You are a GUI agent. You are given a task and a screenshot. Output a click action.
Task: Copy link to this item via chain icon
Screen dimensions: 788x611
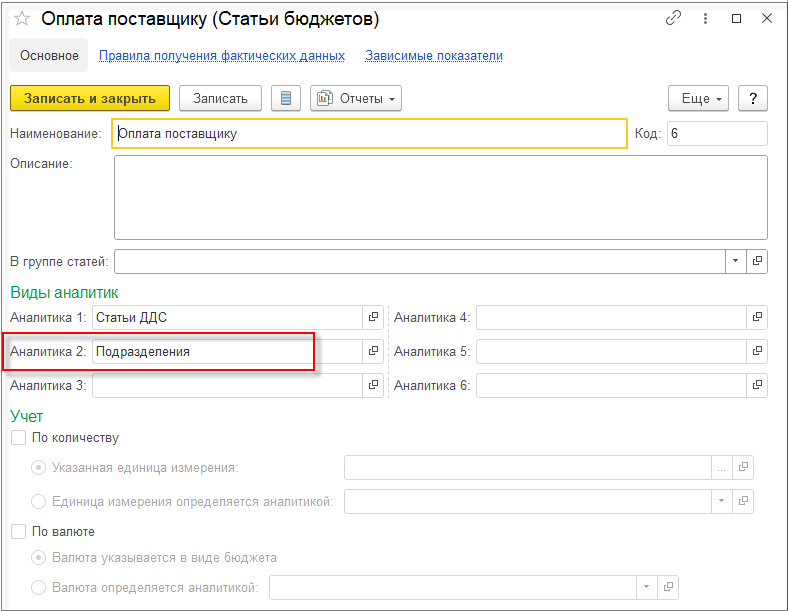pyautogui.click(x=674, y=18)
